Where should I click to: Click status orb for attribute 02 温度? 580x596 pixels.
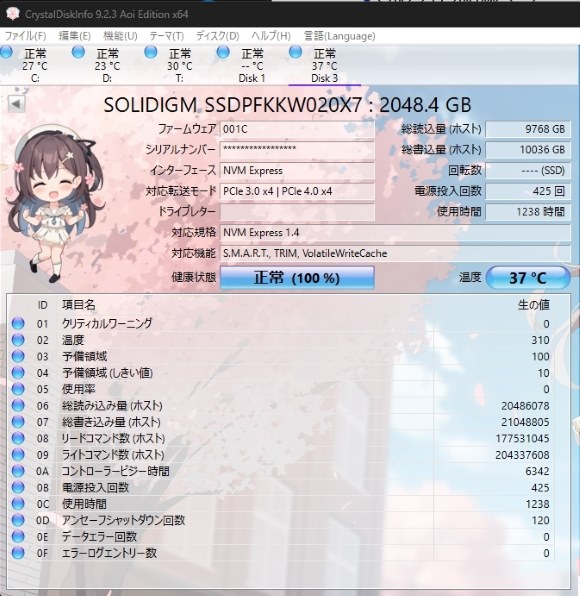(x=18, y=340)
